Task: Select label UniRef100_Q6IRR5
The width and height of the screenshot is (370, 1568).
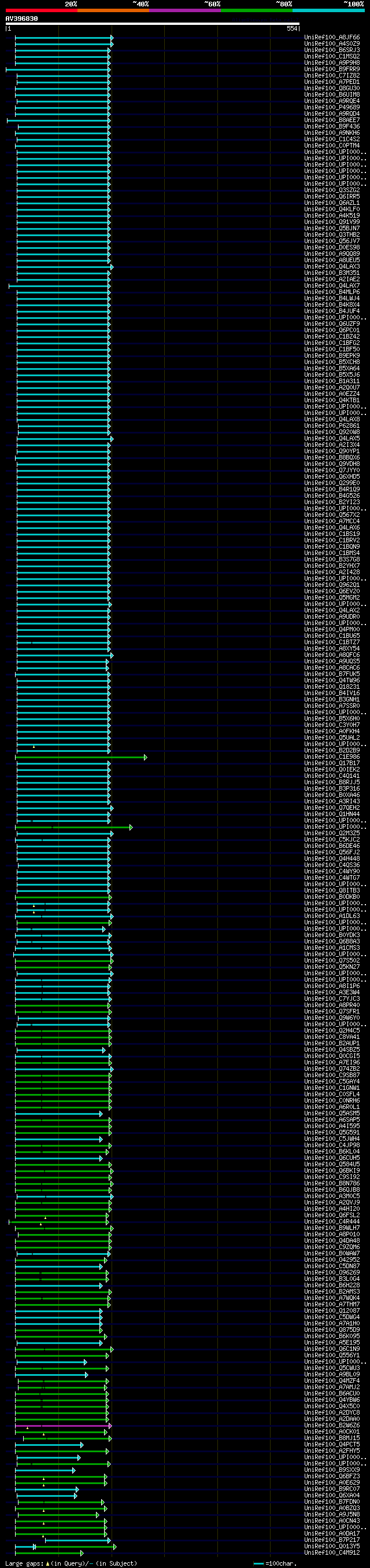Action: point(332,197)
